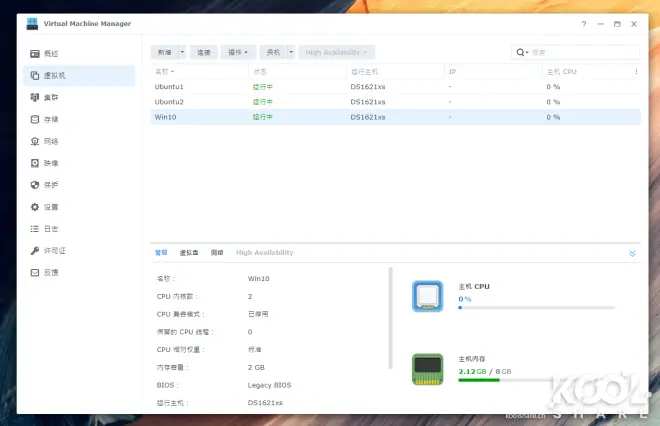Open the column options kebab icon
This screenshot has width=660, height=426.
[x=636, y=72]
